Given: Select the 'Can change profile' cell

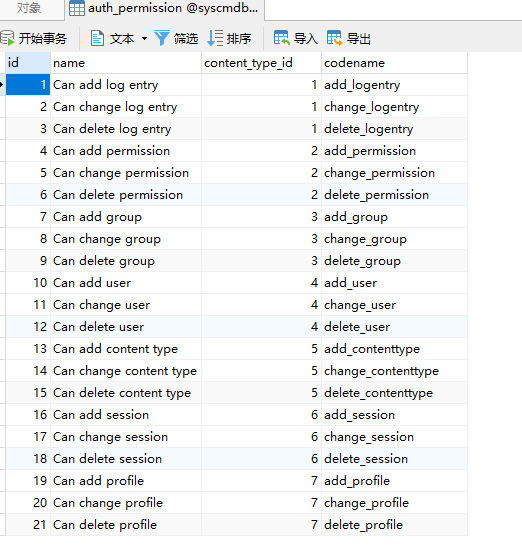Looking at the screenshot, I should pos(126,503).
